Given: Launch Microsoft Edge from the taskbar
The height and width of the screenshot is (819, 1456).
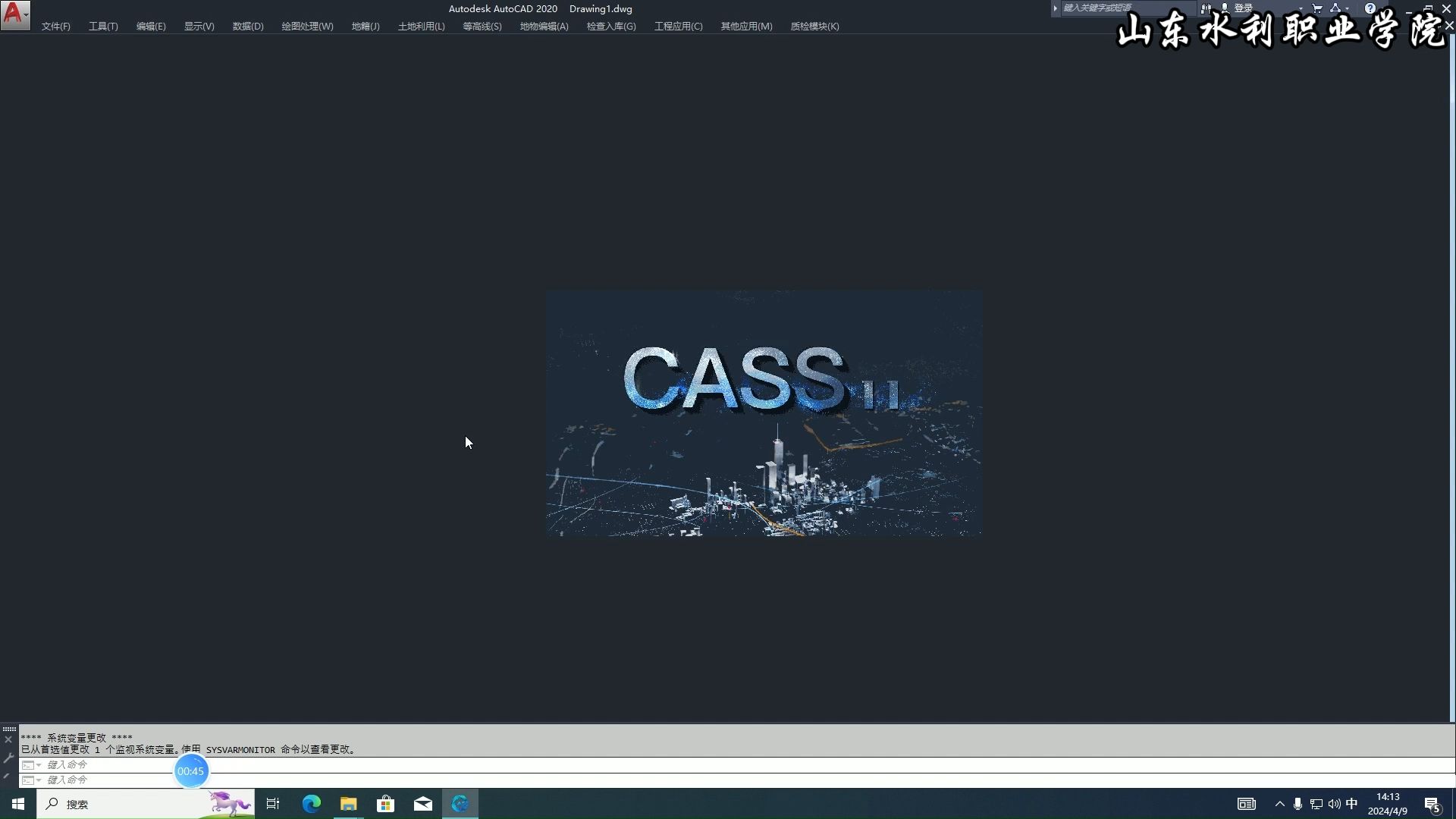Looking at the screenshot, I should [x=312, y=804].
